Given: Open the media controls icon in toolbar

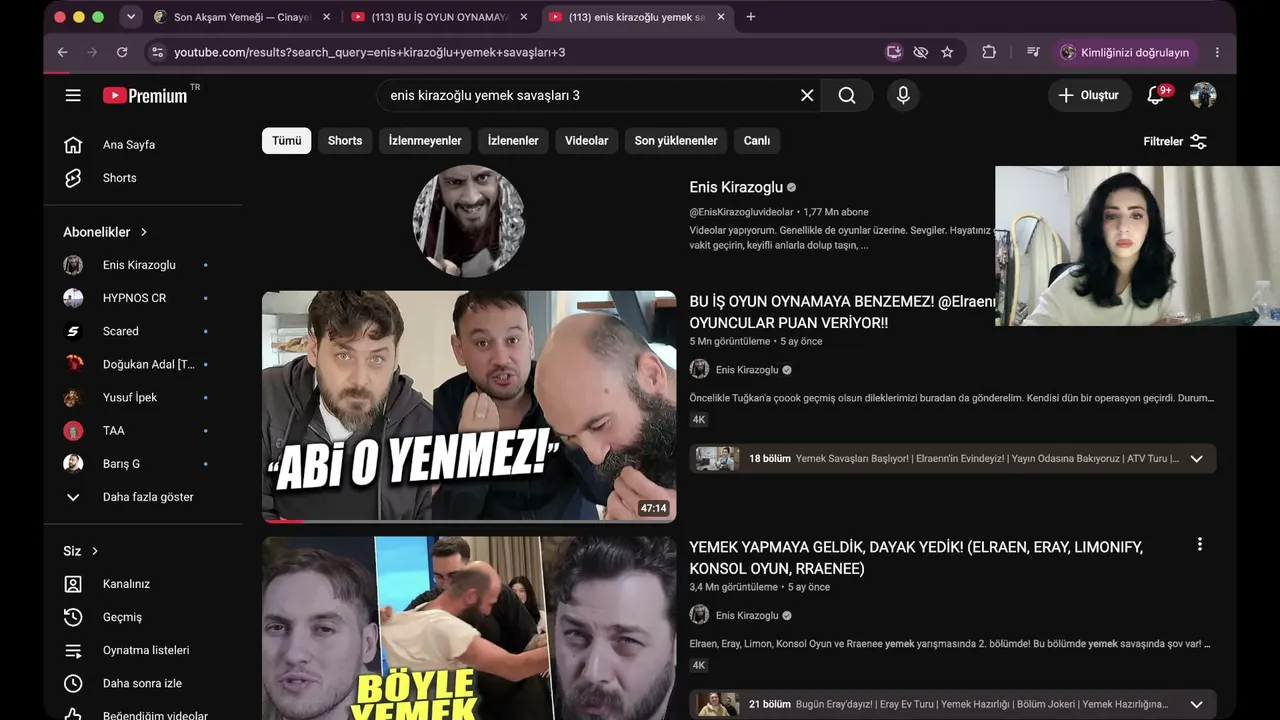Looking at the screenshot, I should [x=1033, y=52].
